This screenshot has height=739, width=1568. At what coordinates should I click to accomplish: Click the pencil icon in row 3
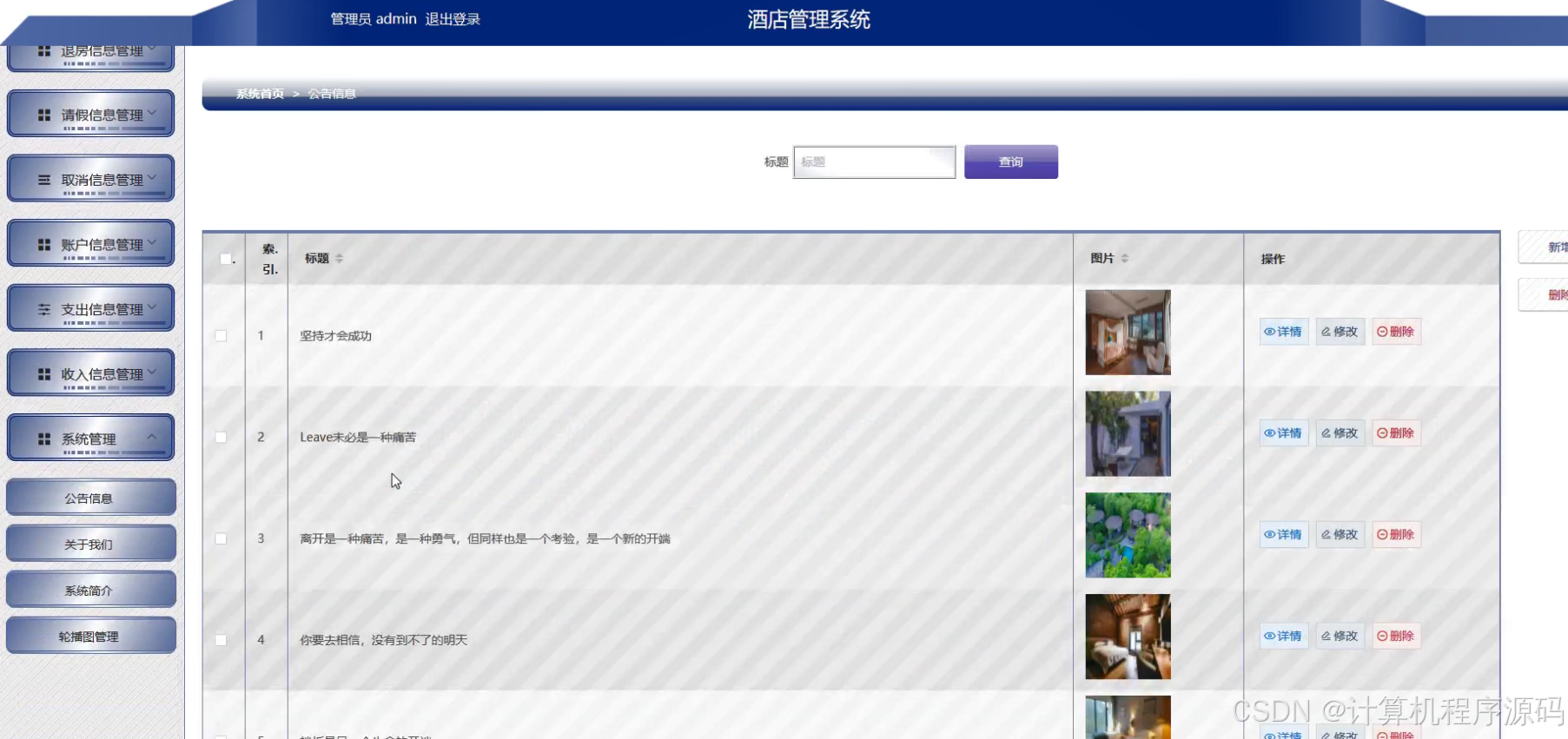pyautogui.click(x=1327, y=535)
